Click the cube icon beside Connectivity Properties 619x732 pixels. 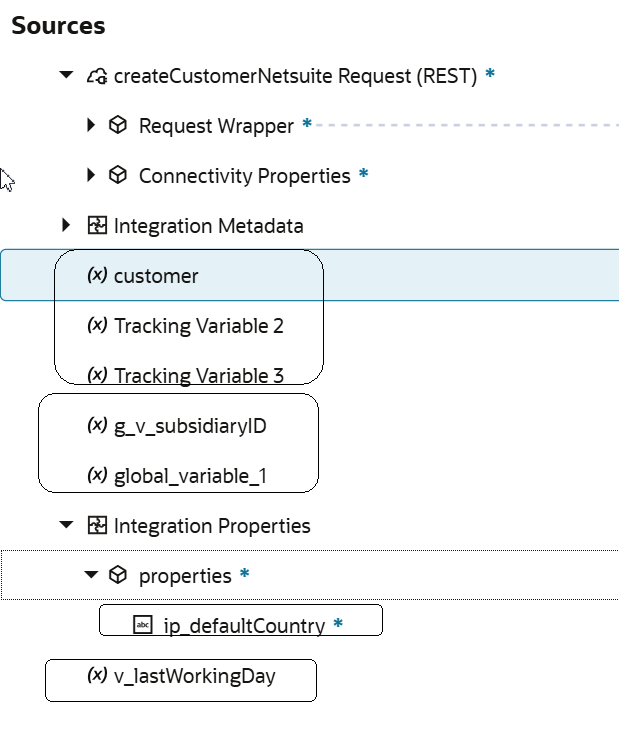[118, 176]
